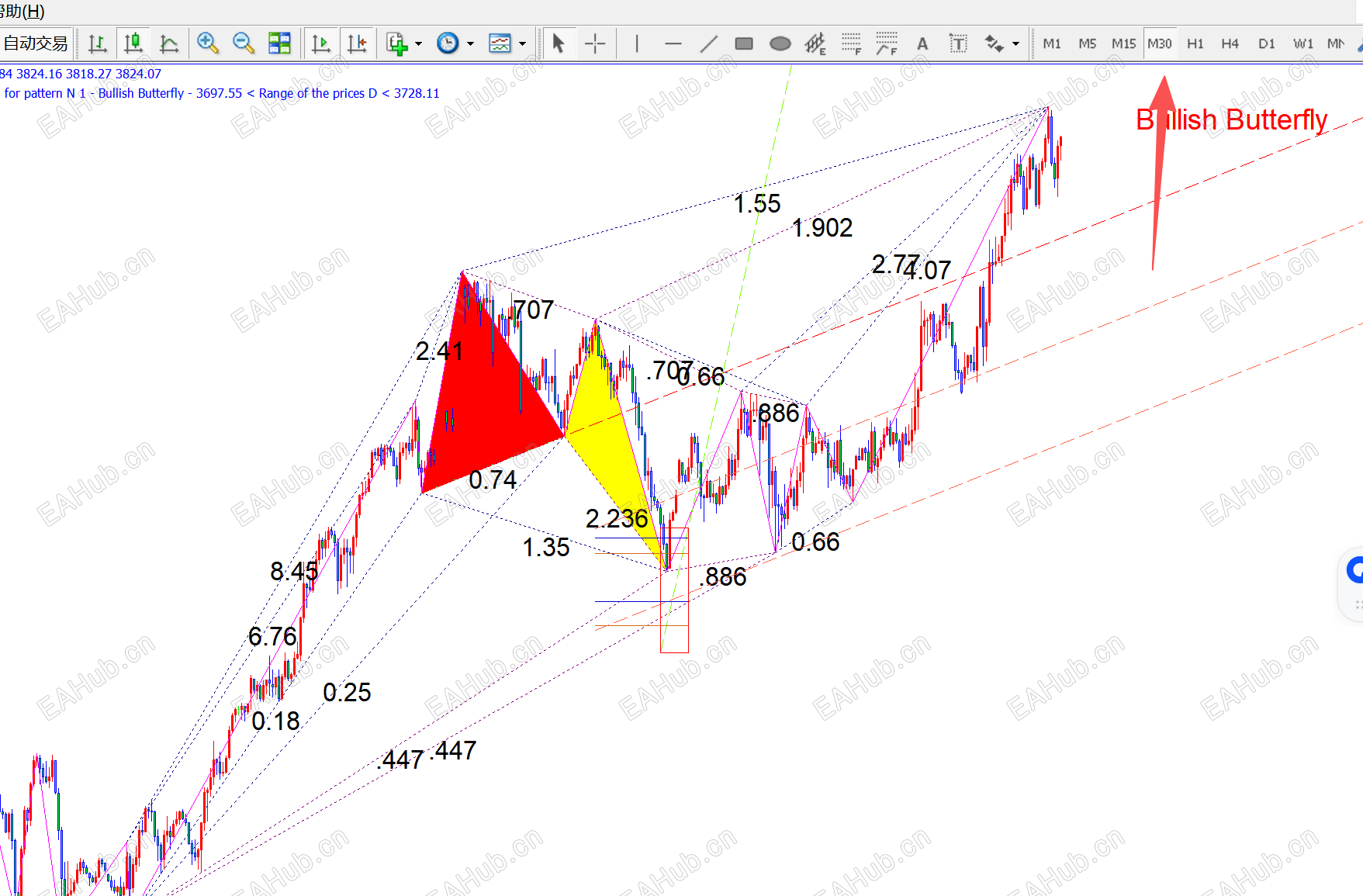1363x896 pixels.
Task: Click the 0.18 ratio label
Action: point(275,721)
